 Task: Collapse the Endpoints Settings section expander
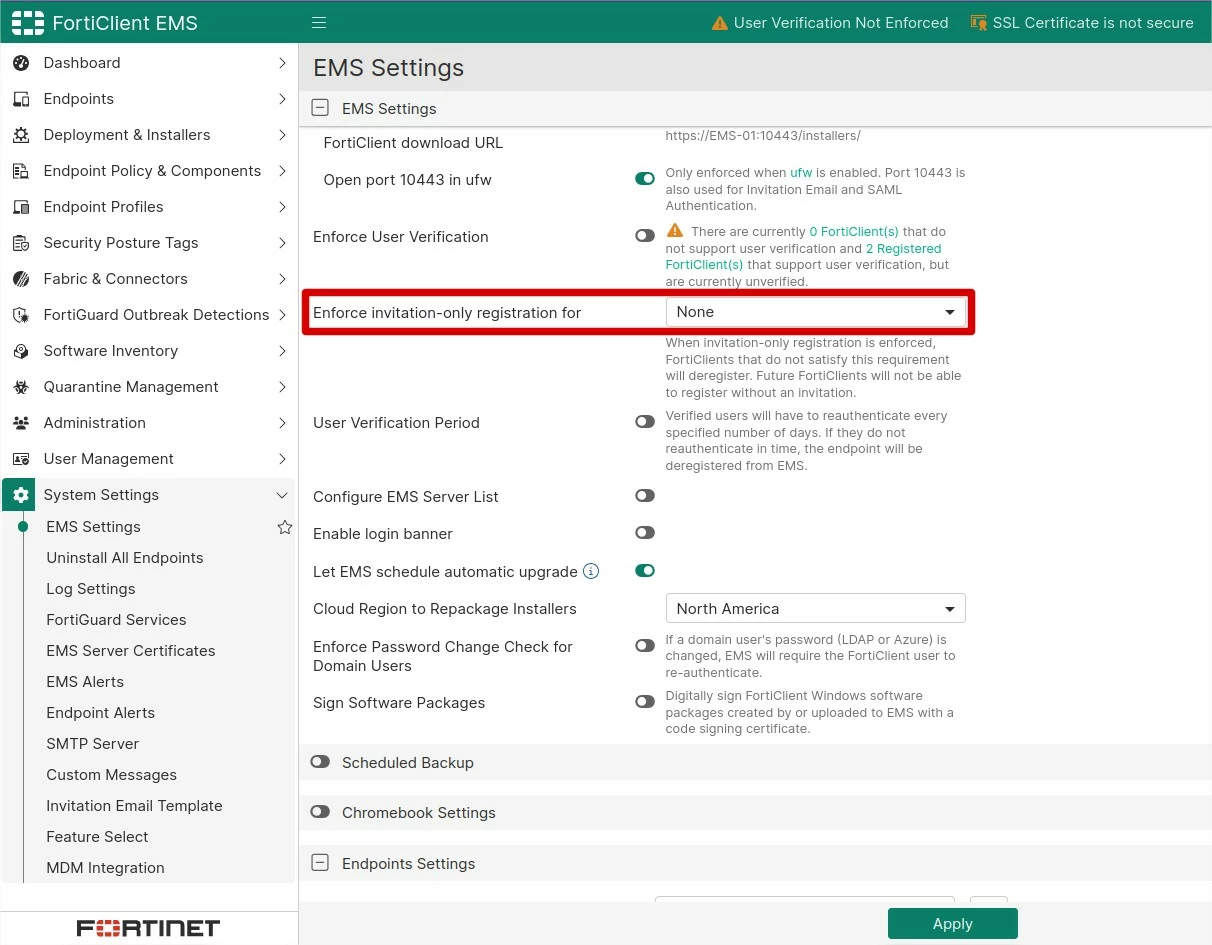(x=320, y=863)
